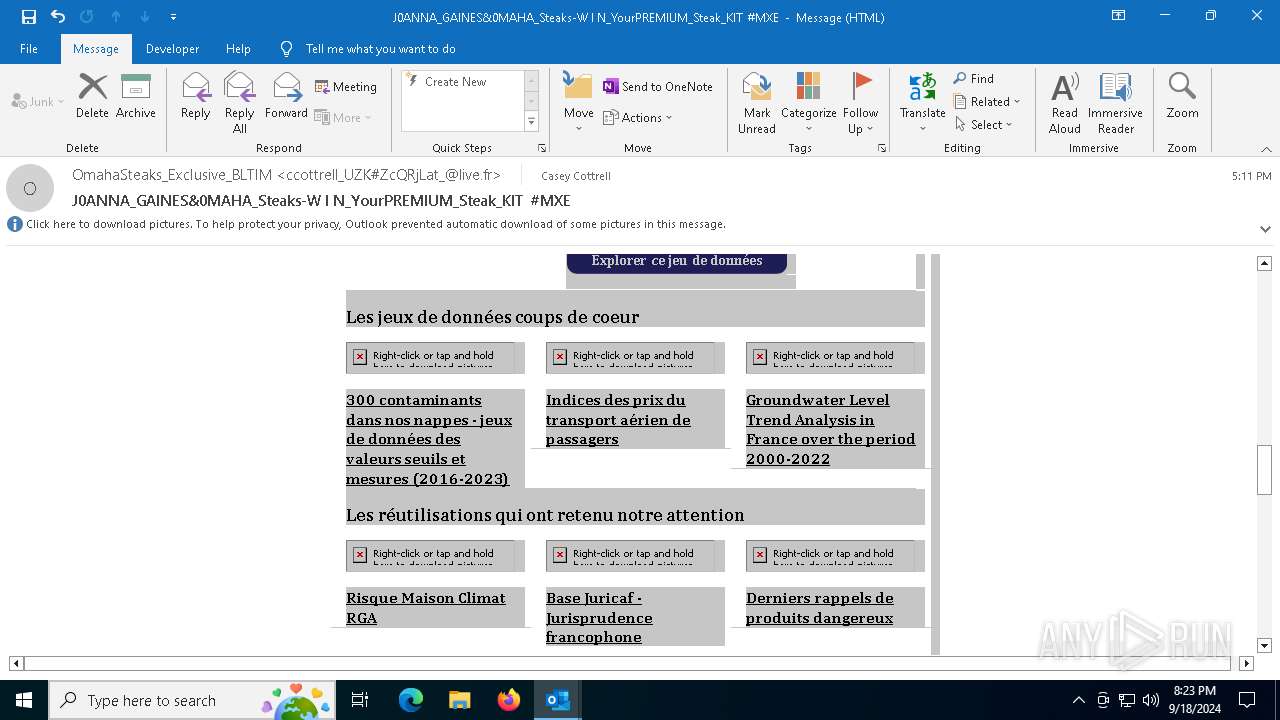Find text in the message
Viewport: 1280px width, 720px height.
[974, 79]
